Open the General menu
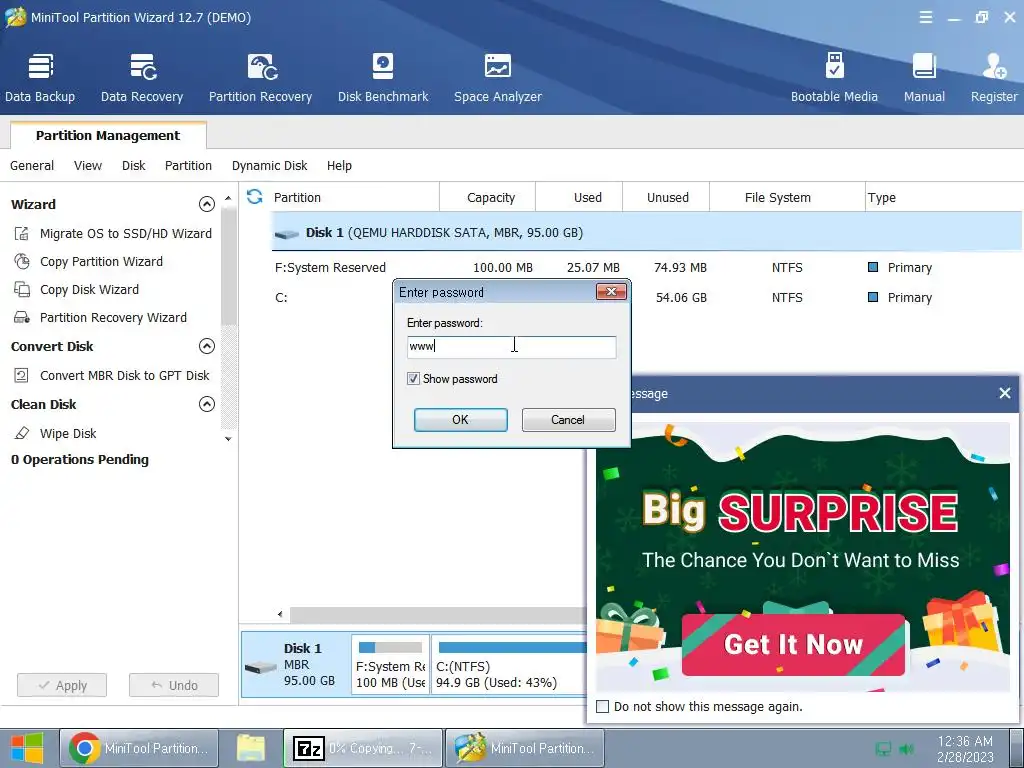Image resolution: width=1024 pixels, height=768 pixels. pyautogui.click(x=32, y=165)
